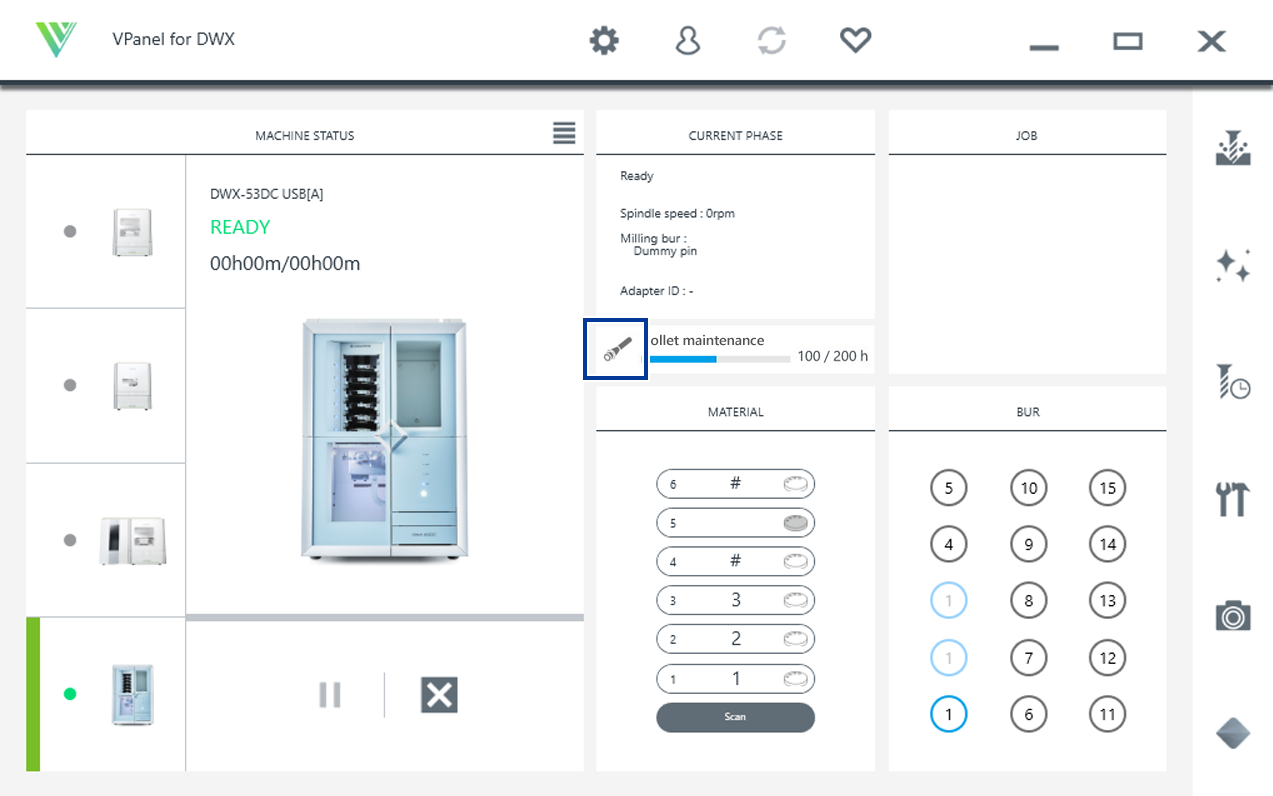The height and width of the screenshot is (796, 1273).
Task: Select bur position 9
Action: point(1028,545)
